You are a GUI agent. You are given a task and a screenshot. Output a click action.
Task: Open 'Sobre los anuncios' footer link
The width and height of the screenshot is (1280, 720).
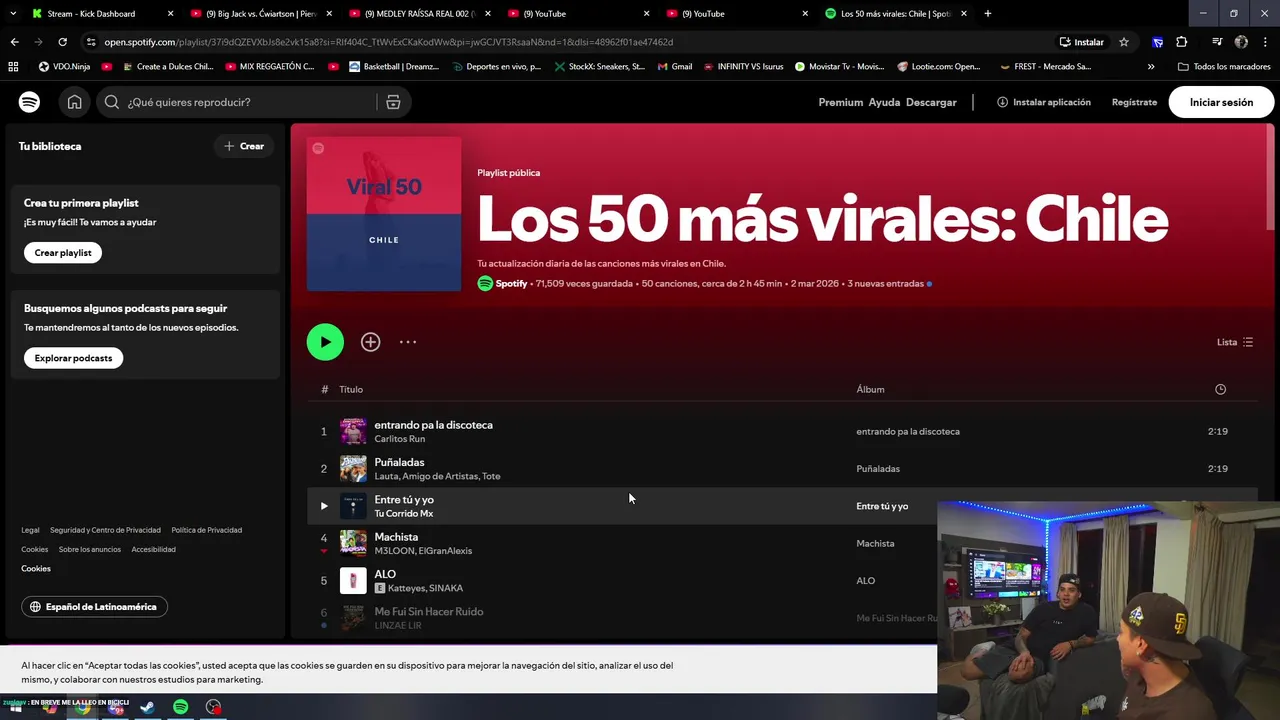pyautogui.click(x=89, y=549)
